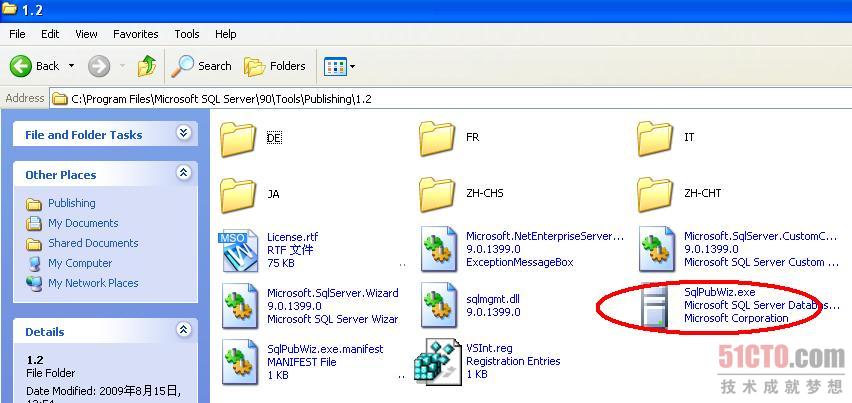
Task: Select the License.rtf file icon
Action: [238, 250]
